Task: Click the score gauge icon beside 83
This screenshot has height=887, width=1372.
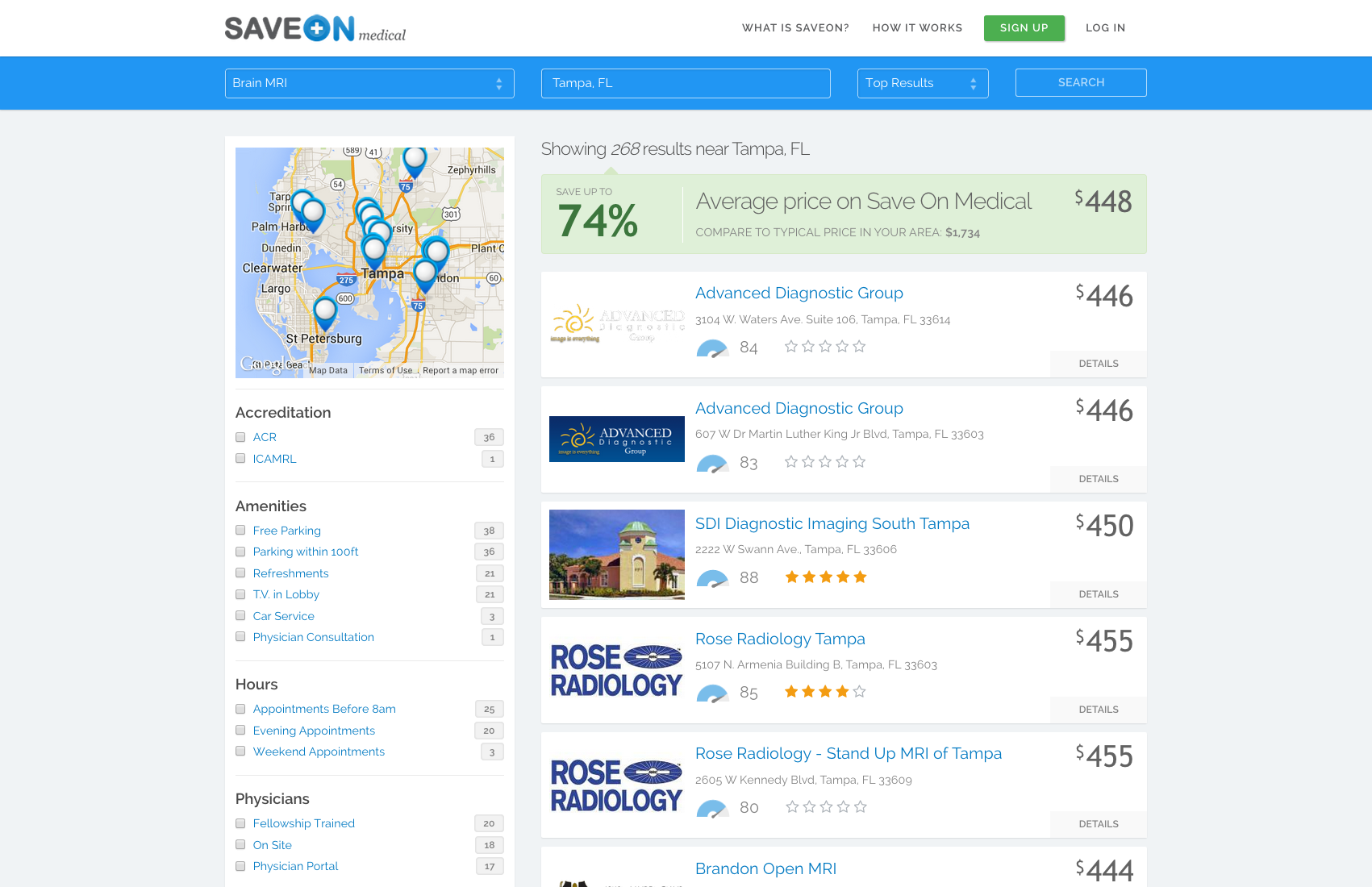Action: pyautogui.click(x=712, y=464)
